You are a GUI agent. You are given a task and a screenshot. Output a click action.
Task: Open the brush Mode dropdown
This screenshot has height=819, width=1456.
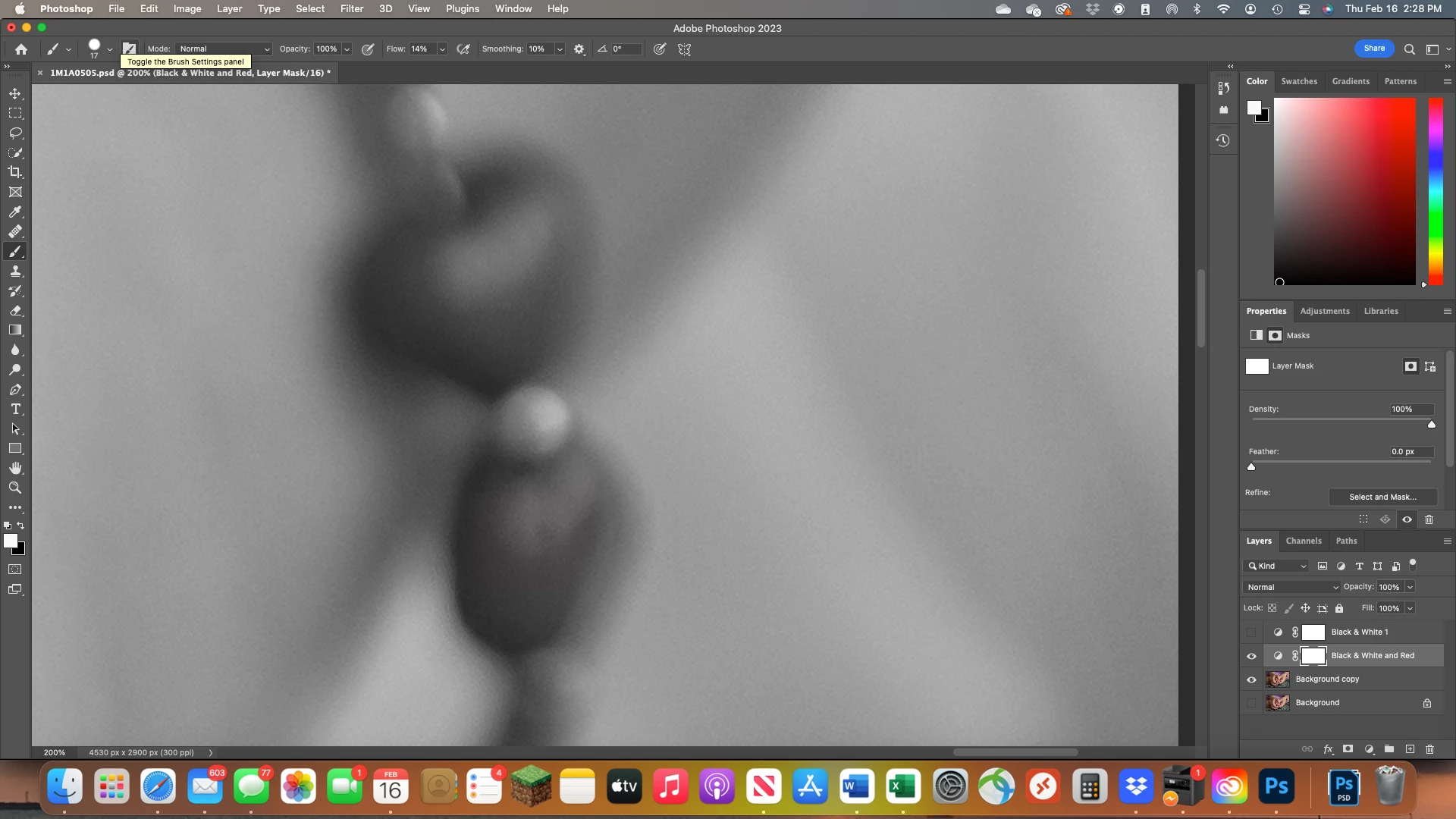pos(224,49)
